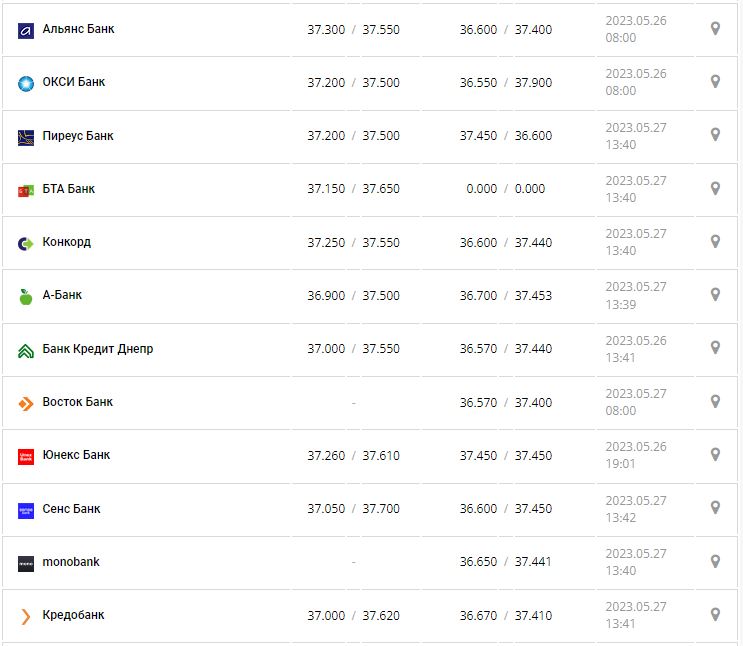Screen dimensions: 743x646
Task: Click the ОКСИ Банк logo icon
Action: coord(26,83)
